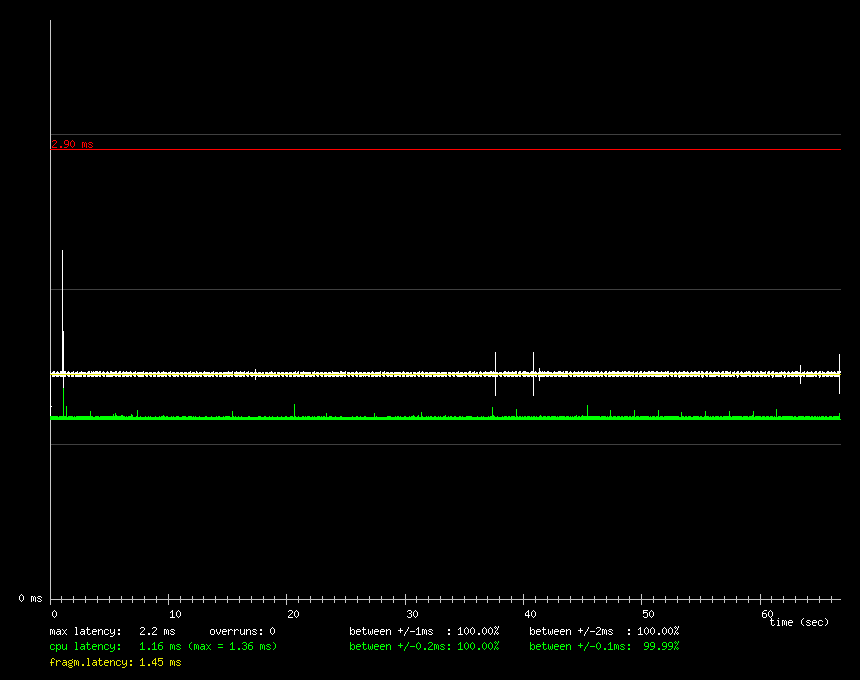Click the white spike at the graph's right edge
860x680 pixels.
tap(839, 372)
